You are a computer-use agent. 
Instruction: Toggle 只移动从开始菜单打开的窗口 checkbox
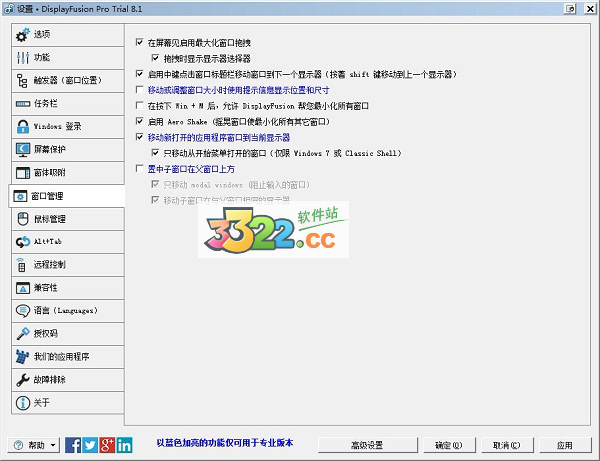[x=155, y=153]
